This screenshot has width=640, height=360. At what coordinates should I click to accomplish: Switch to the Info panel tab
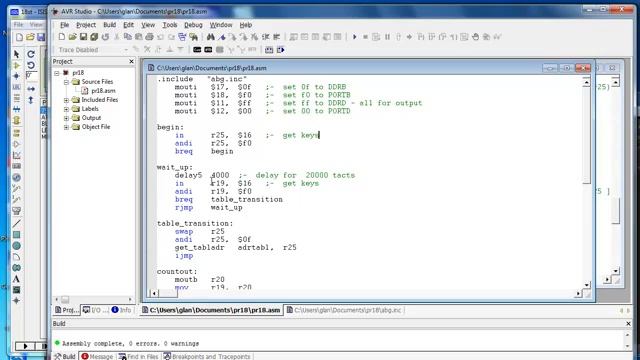tap(122, 310)
